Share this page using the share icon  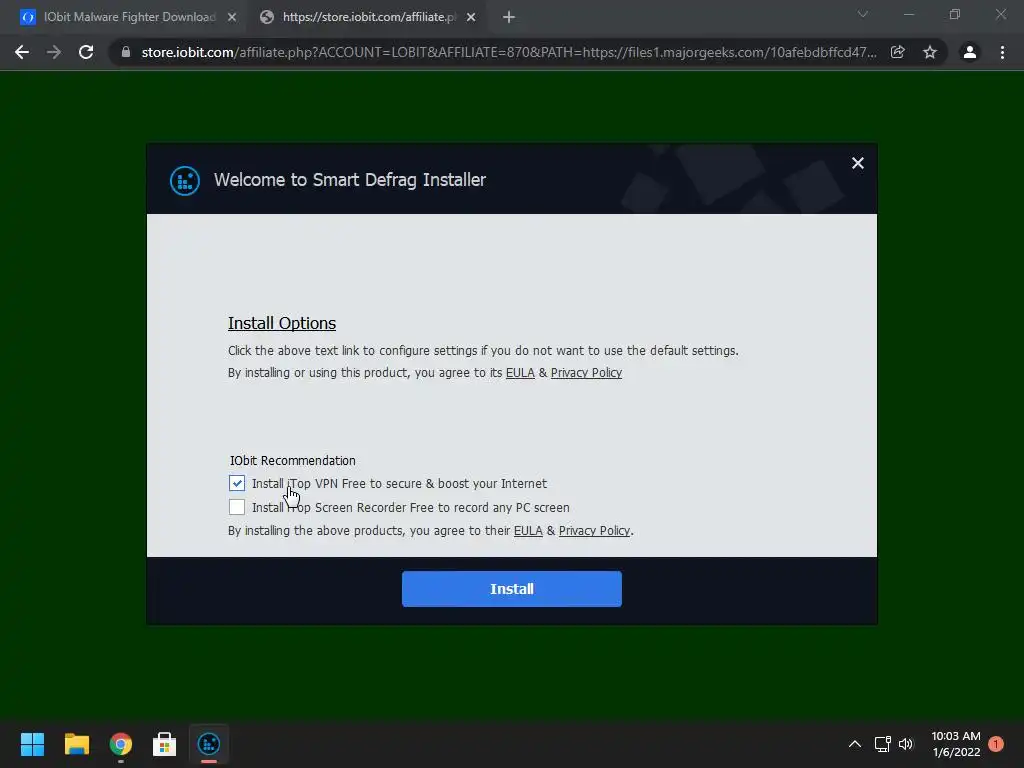coord(898,52)
